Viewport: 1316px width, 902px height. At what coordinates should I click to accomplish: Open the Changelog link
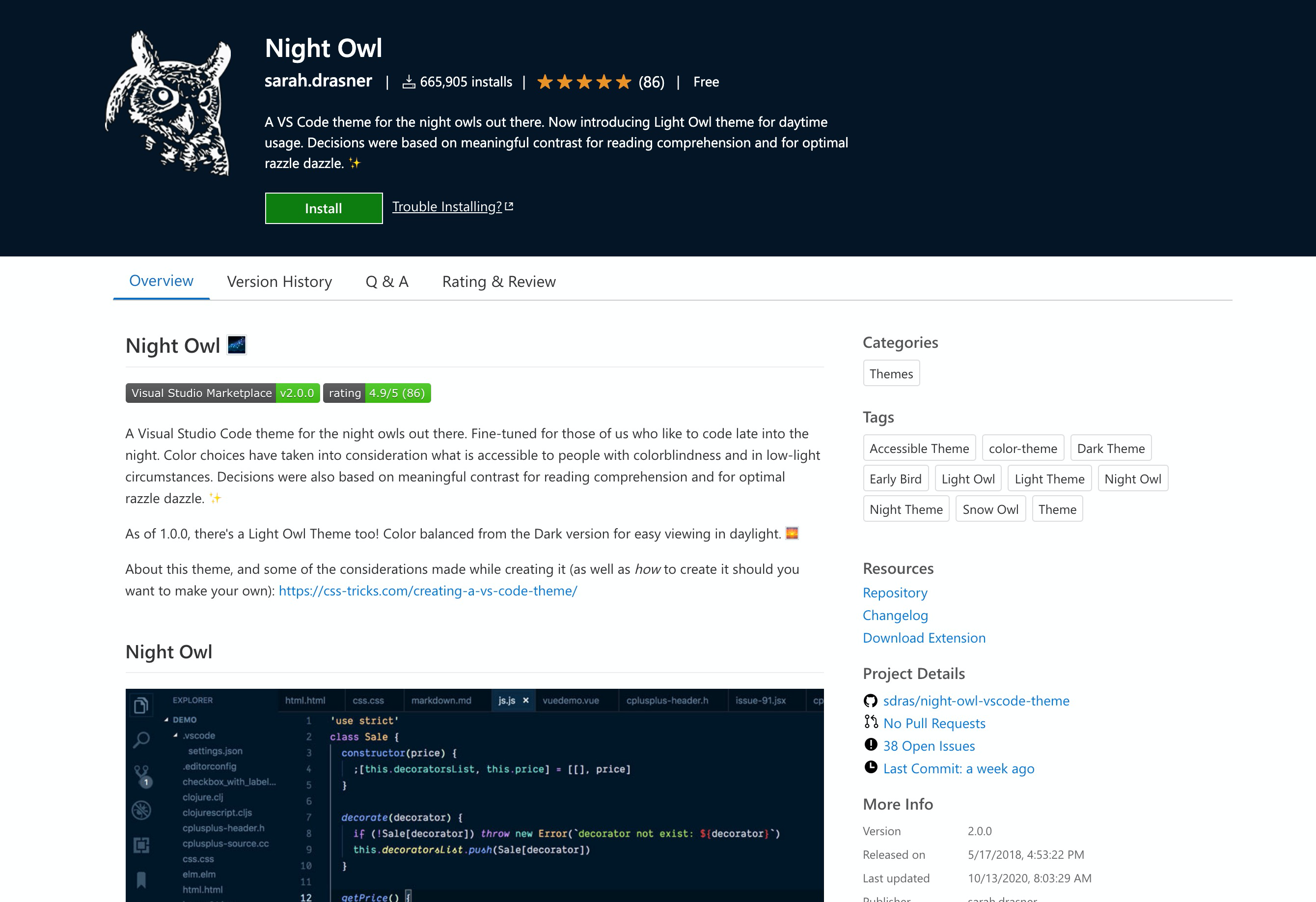895,615
